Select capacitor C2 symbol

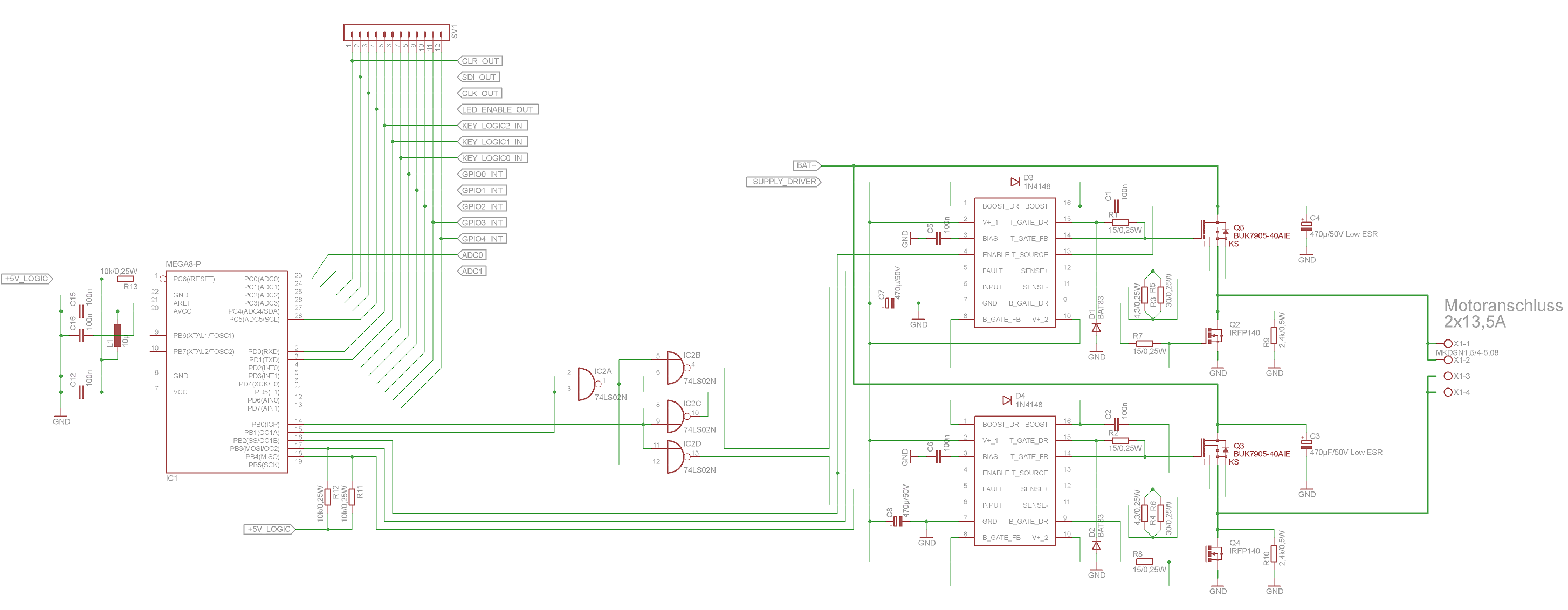pyautogui.click(x=1116, y=425)
